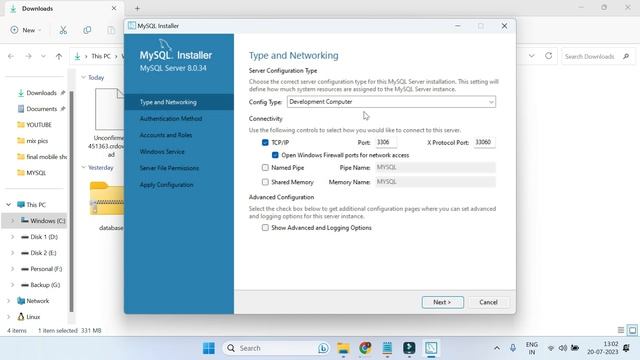This screenshot has height=360, width=640.
Task: Open a new File Explorer tab
Action: 137,8
